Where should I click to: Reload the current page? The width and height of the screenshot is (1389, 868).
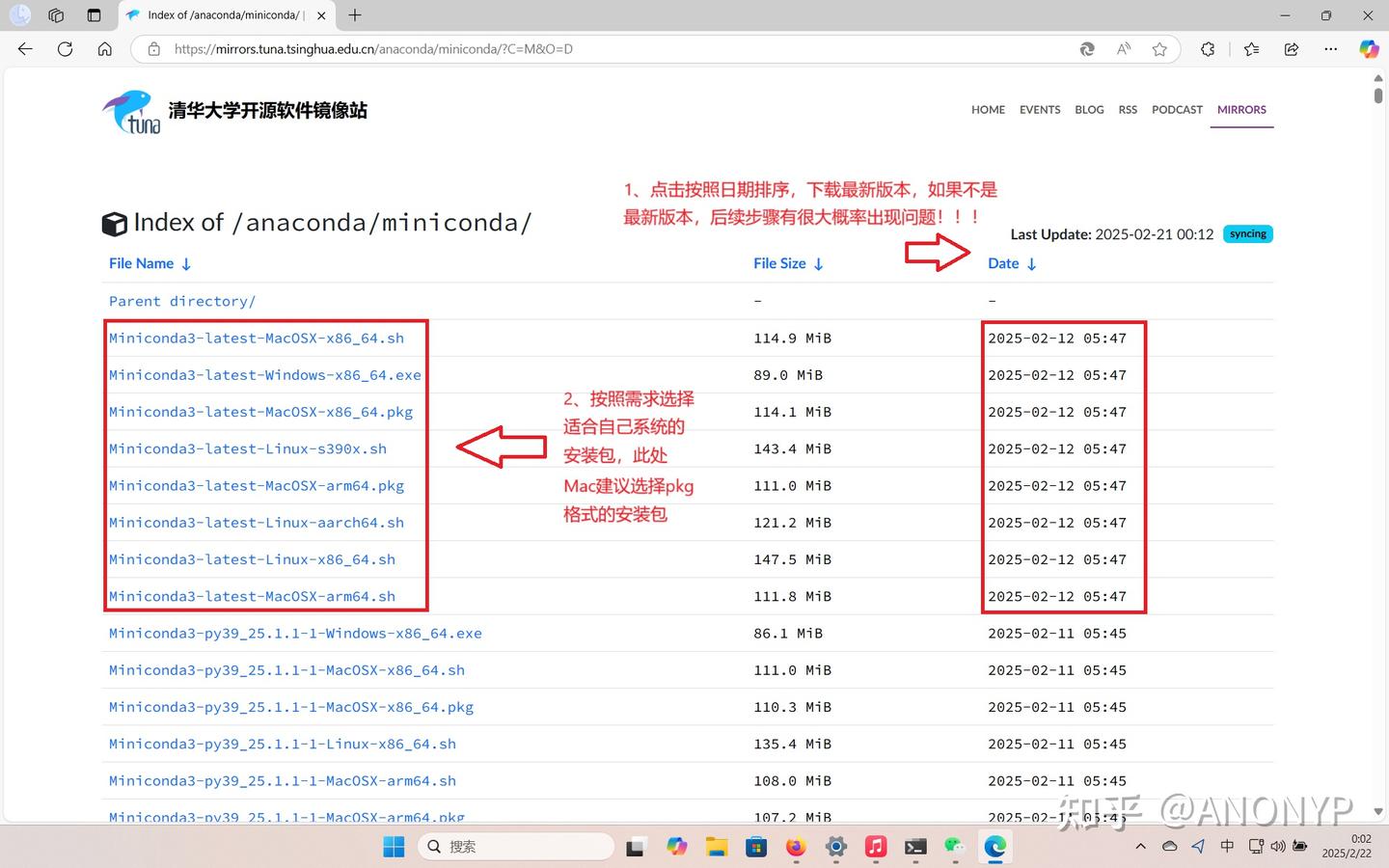[x=65, y=48]
